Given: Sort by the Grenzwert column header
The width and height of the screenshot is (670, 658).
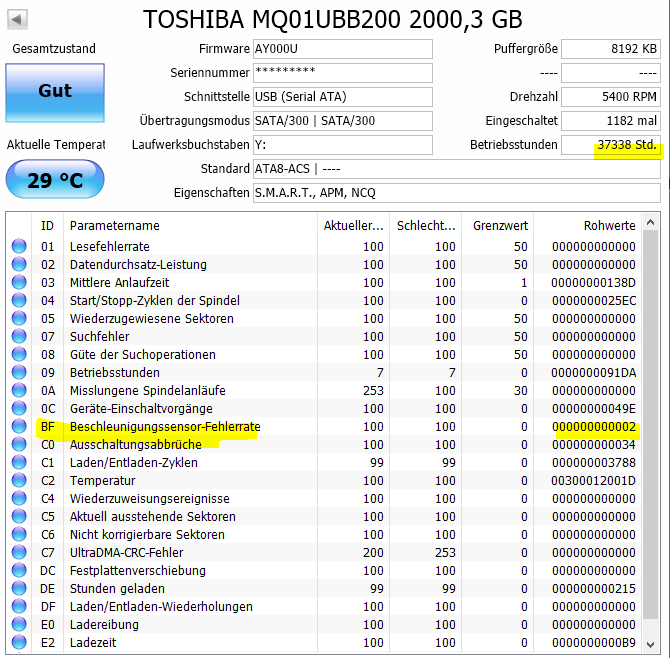Looking at the screenshot, I should (x=498, y=226).
